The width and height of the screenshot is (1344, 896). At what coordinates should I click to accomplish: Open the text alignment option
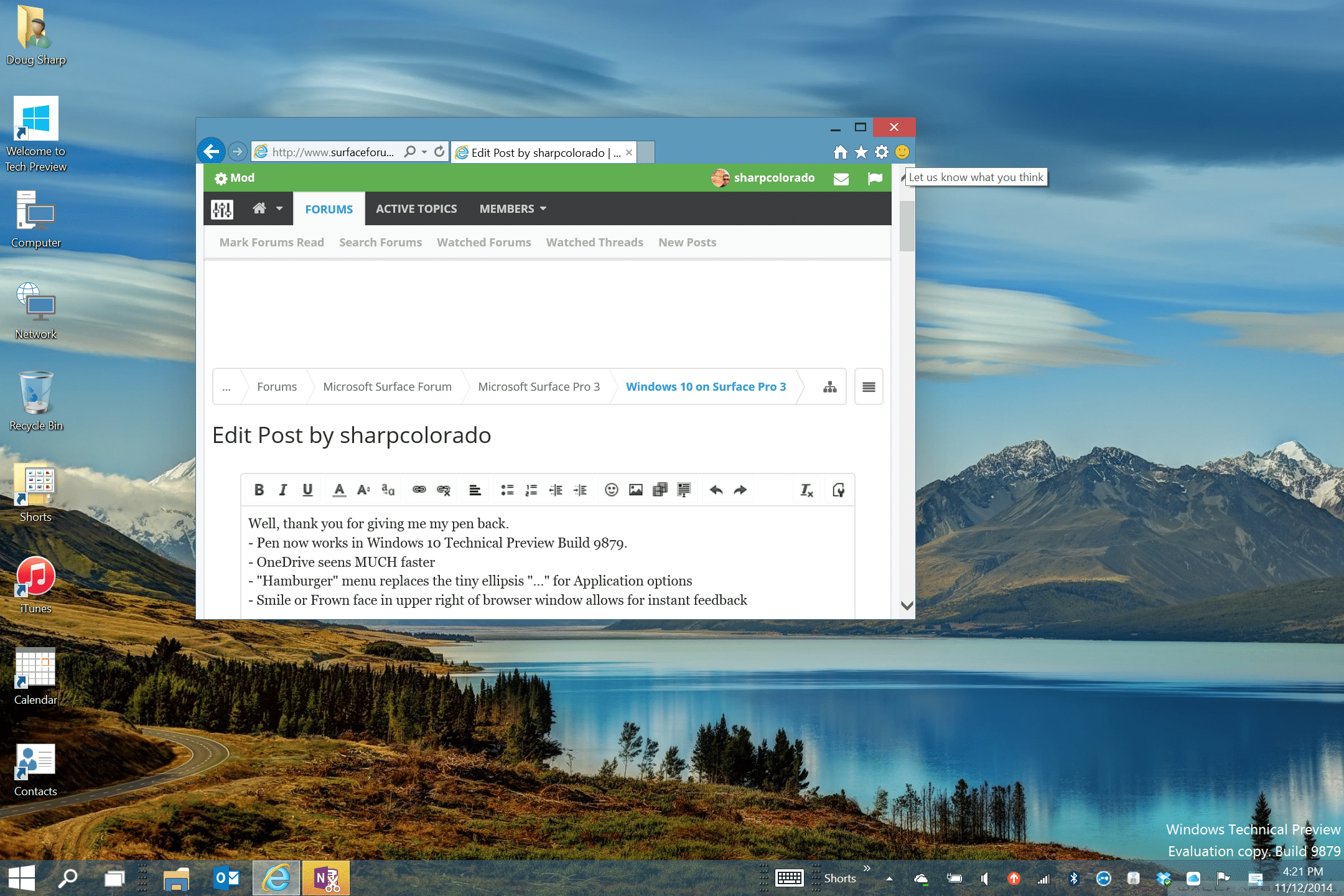475,490
